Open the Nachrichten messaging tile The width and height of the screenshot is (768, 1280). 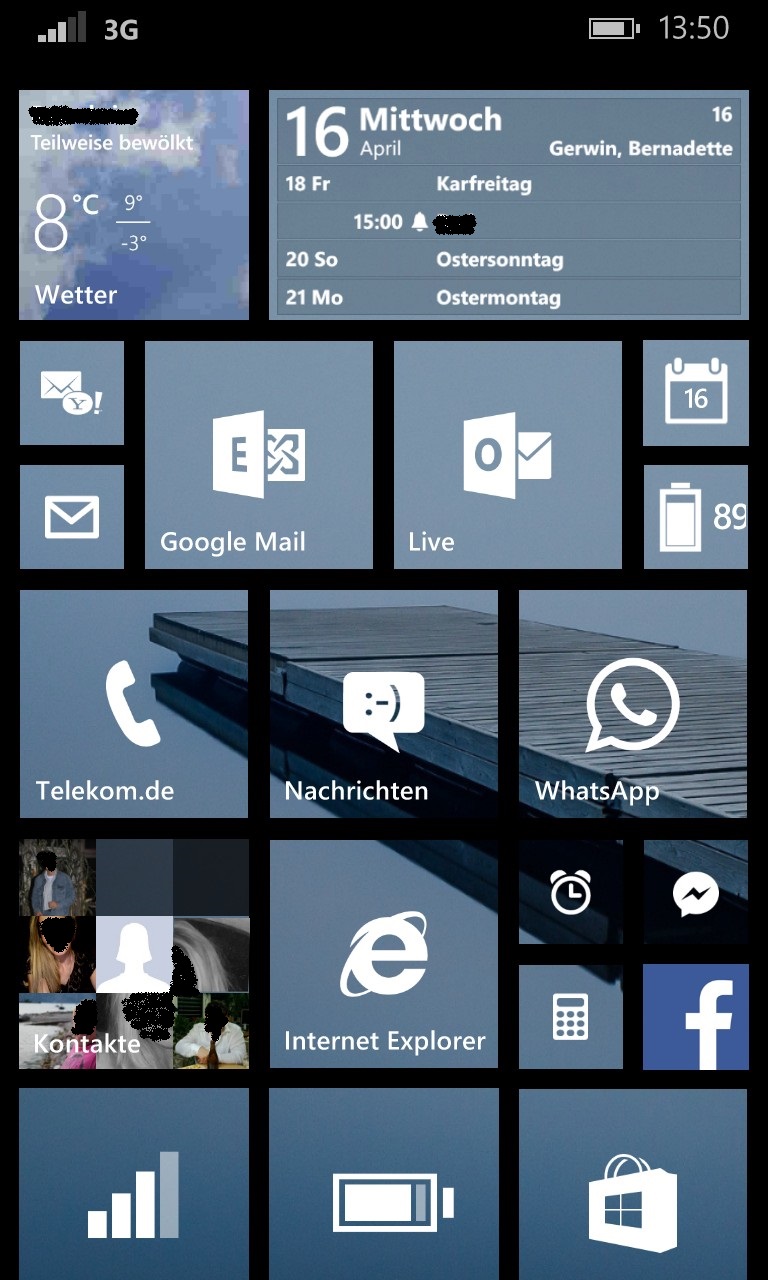[384, 704]
